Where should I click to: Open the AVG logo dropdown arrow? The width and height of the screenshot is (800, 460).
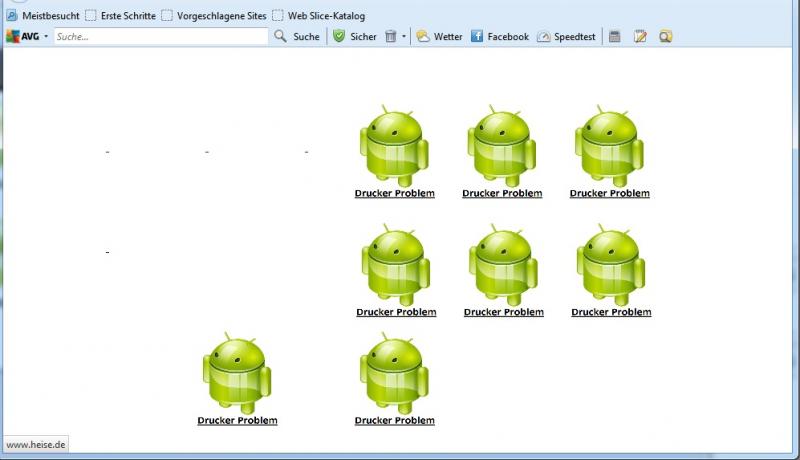(46, 37)
